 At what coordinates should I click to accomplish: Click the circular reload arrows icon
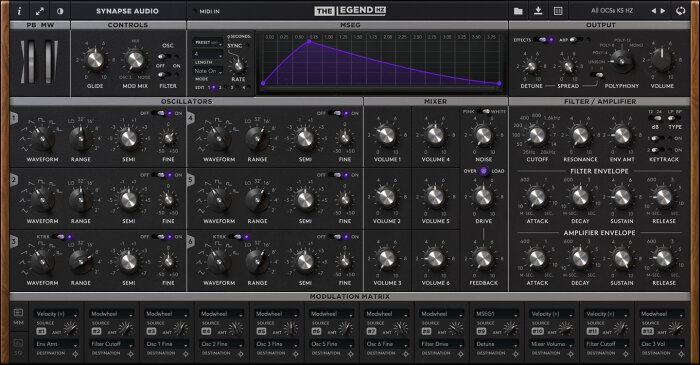pos(680,11)
